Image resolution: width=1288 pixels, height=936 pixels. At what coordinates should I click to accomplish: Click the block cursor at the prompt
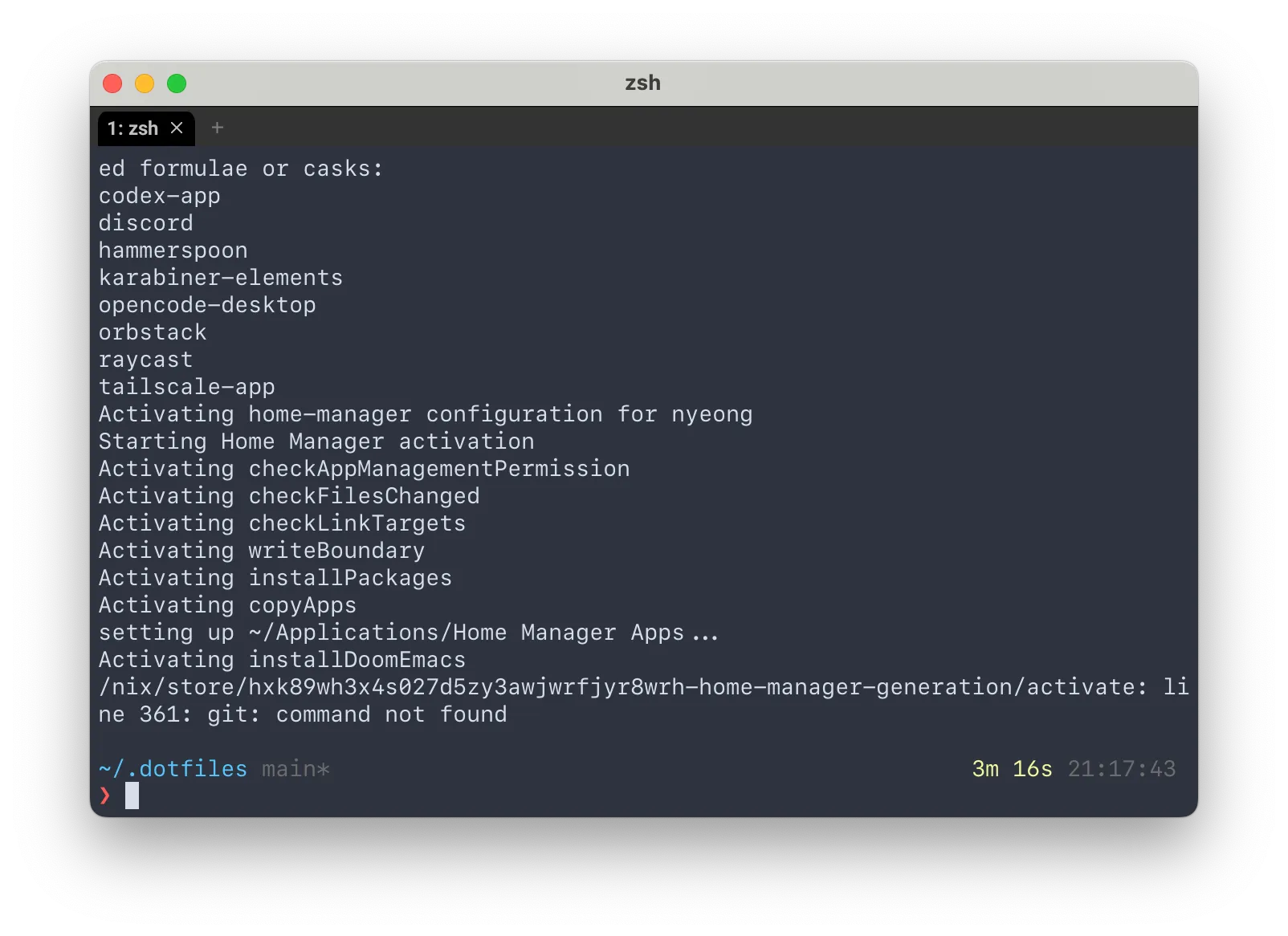[132, 796]
